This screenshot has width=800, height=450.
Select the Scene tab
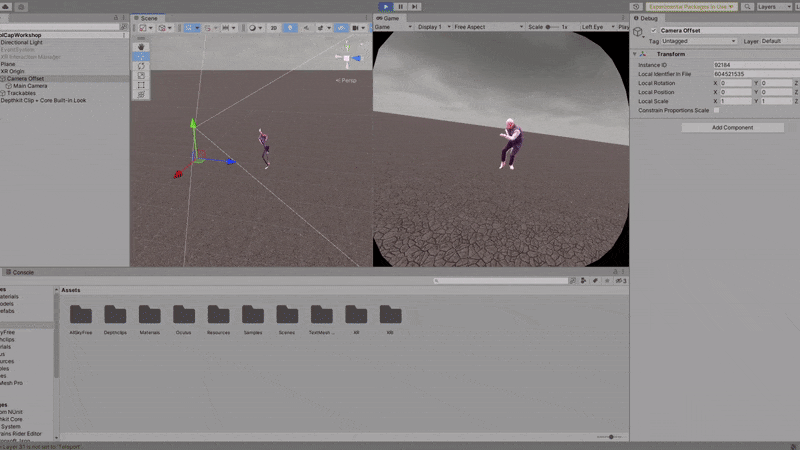coord(147,18)
